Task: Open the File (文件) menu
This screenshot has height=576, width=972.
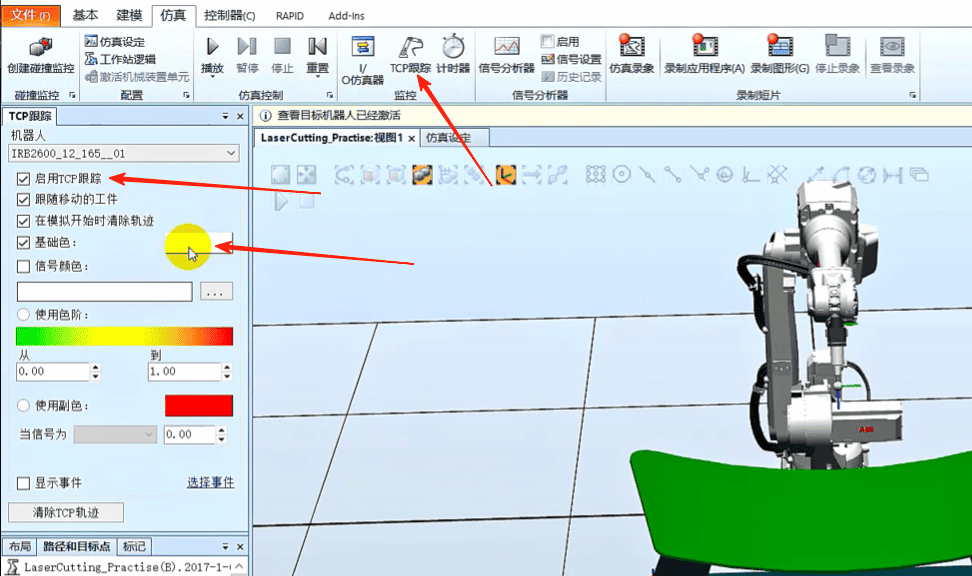Action: point(30,15)
